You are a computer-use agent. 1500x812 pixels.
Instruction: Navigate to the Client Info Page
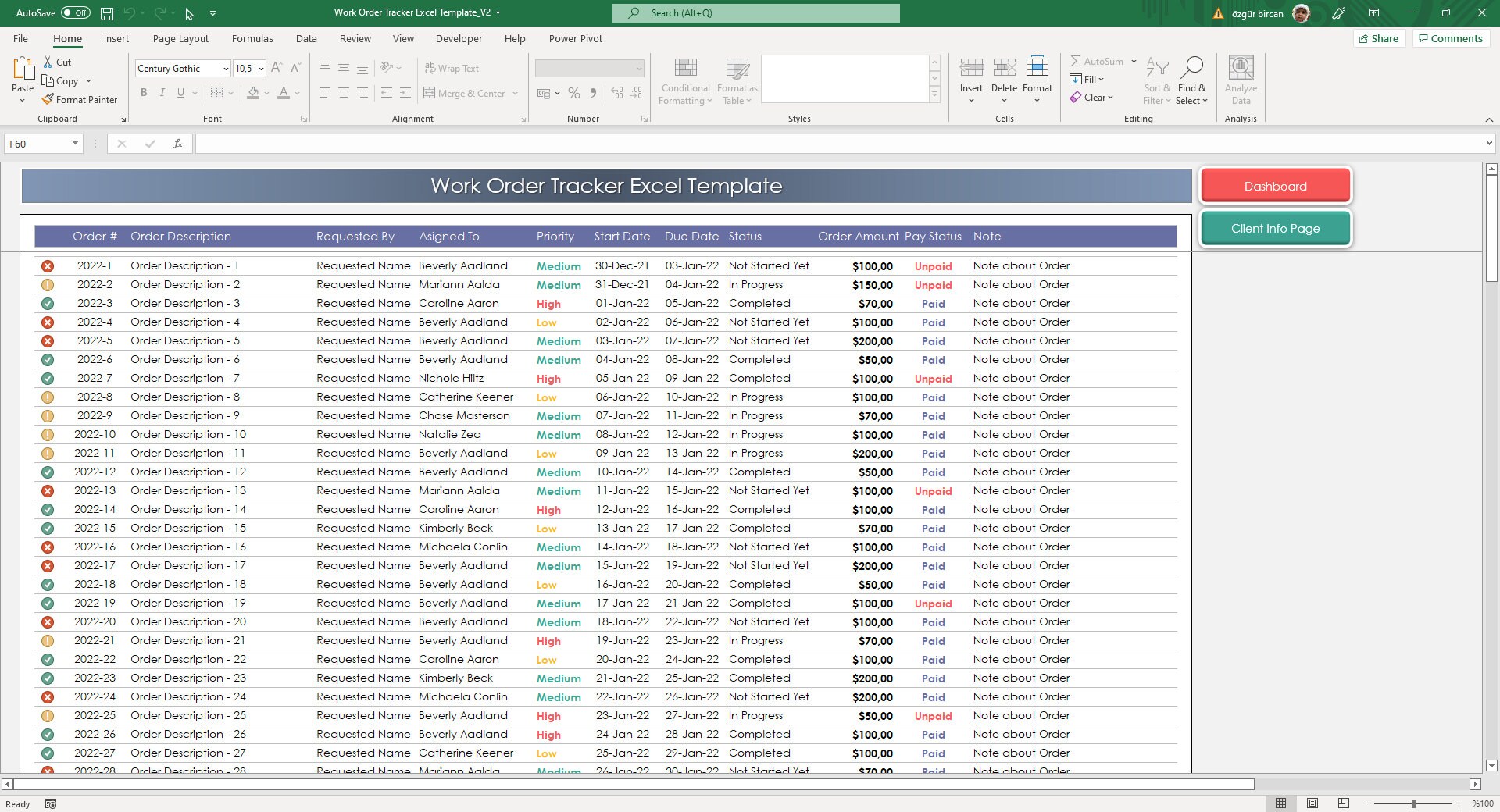click(x=1275, y=228)
